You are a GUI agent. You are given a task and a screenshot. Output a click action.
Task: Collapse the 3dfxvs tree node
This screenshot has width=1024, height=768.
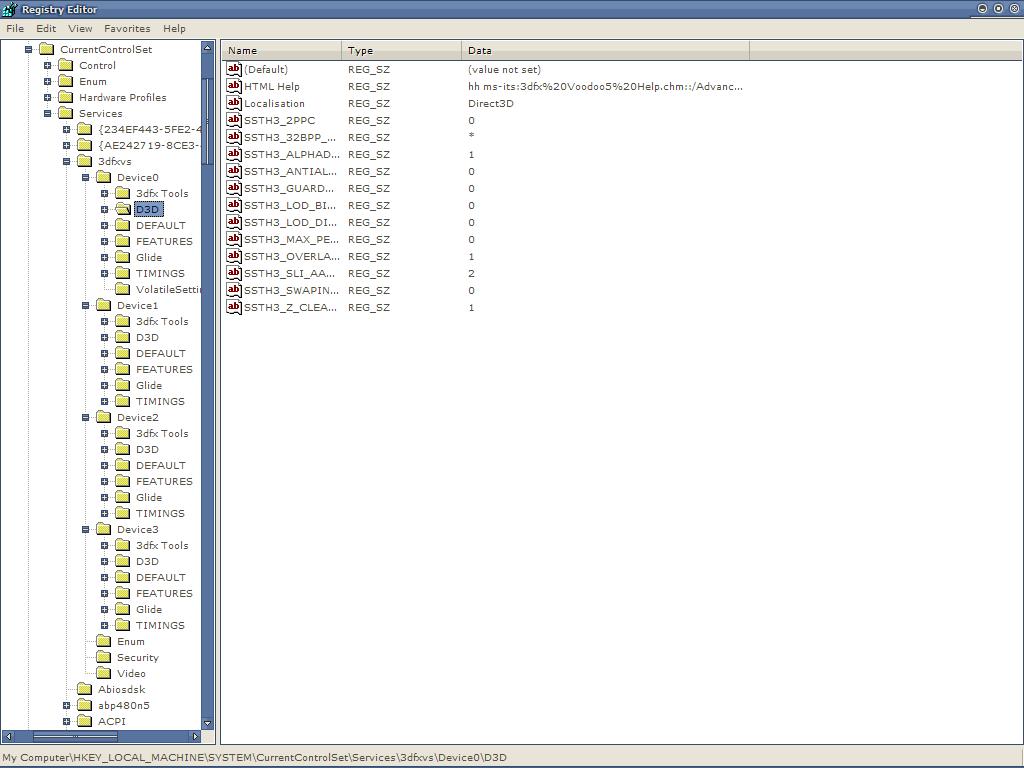[67, 162]
